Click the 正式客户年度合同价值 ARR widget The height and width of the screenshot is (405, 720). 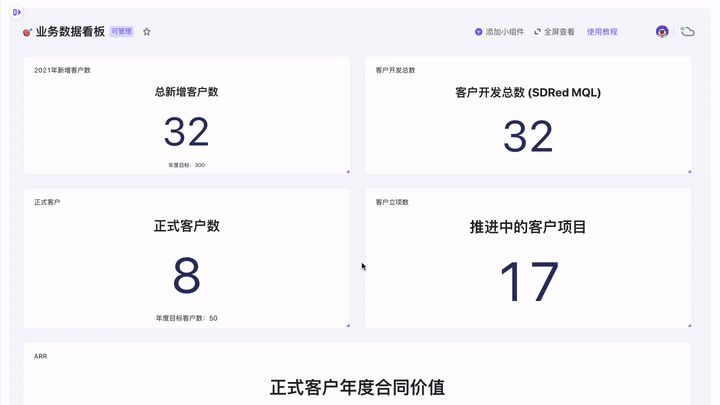pyautogui.click(x=357, y=385)
